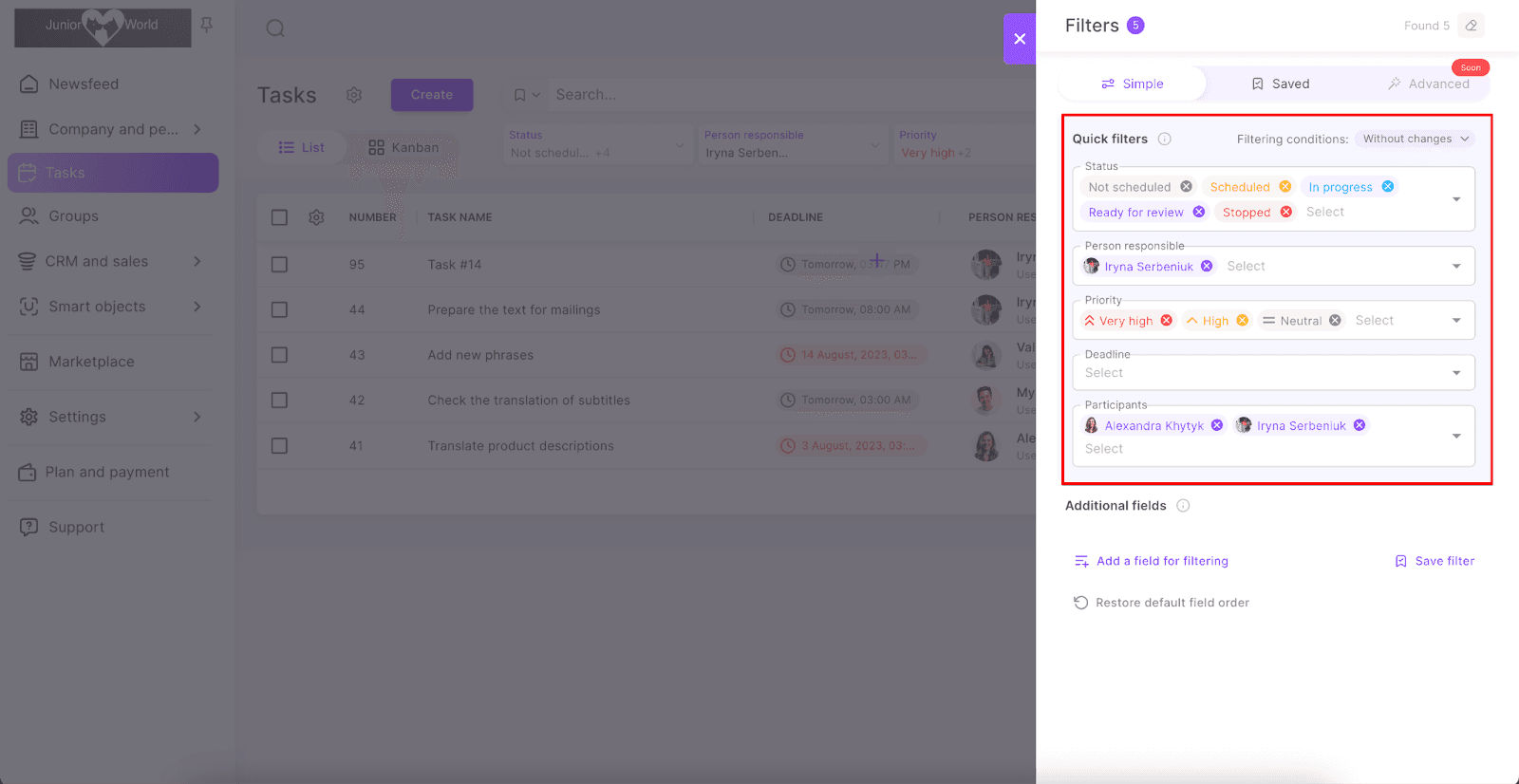Viewport: 1519px width, 784px height.
Task: Remove the 'Scheduled' status chip
Action: pos(1285,187)
